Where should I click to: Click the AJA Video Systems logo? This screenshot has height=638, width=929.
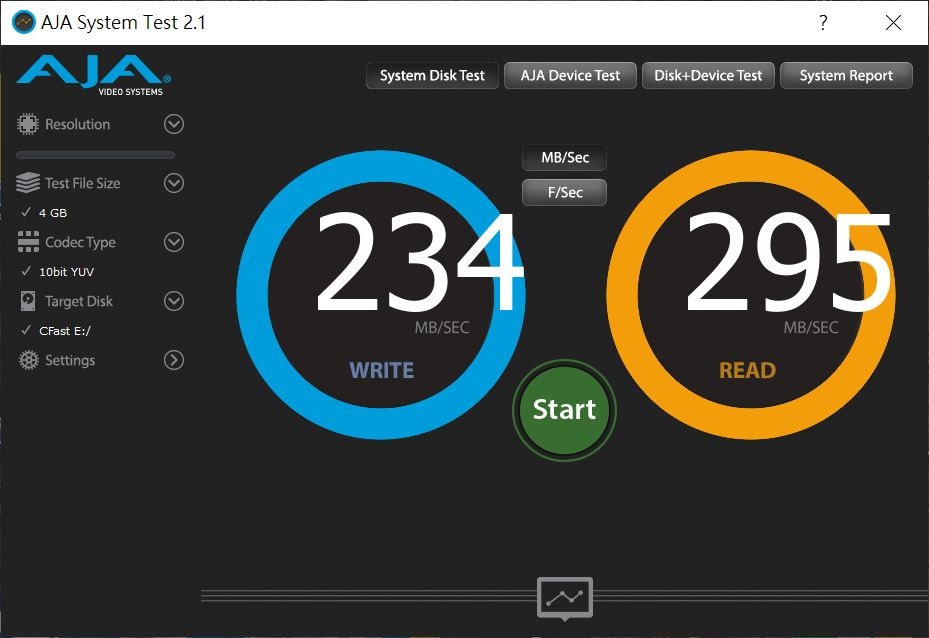pos(94,75)
